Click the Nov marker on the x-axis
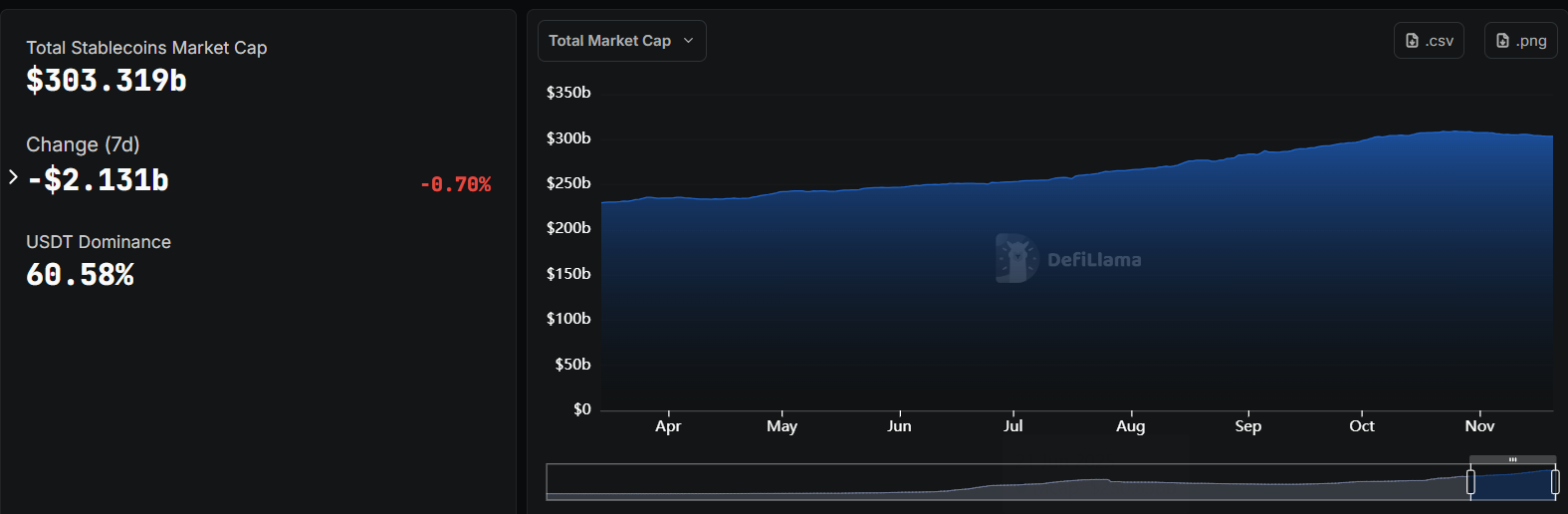The height and width of the screenshot is (514, 1568). coord(1479,426)
